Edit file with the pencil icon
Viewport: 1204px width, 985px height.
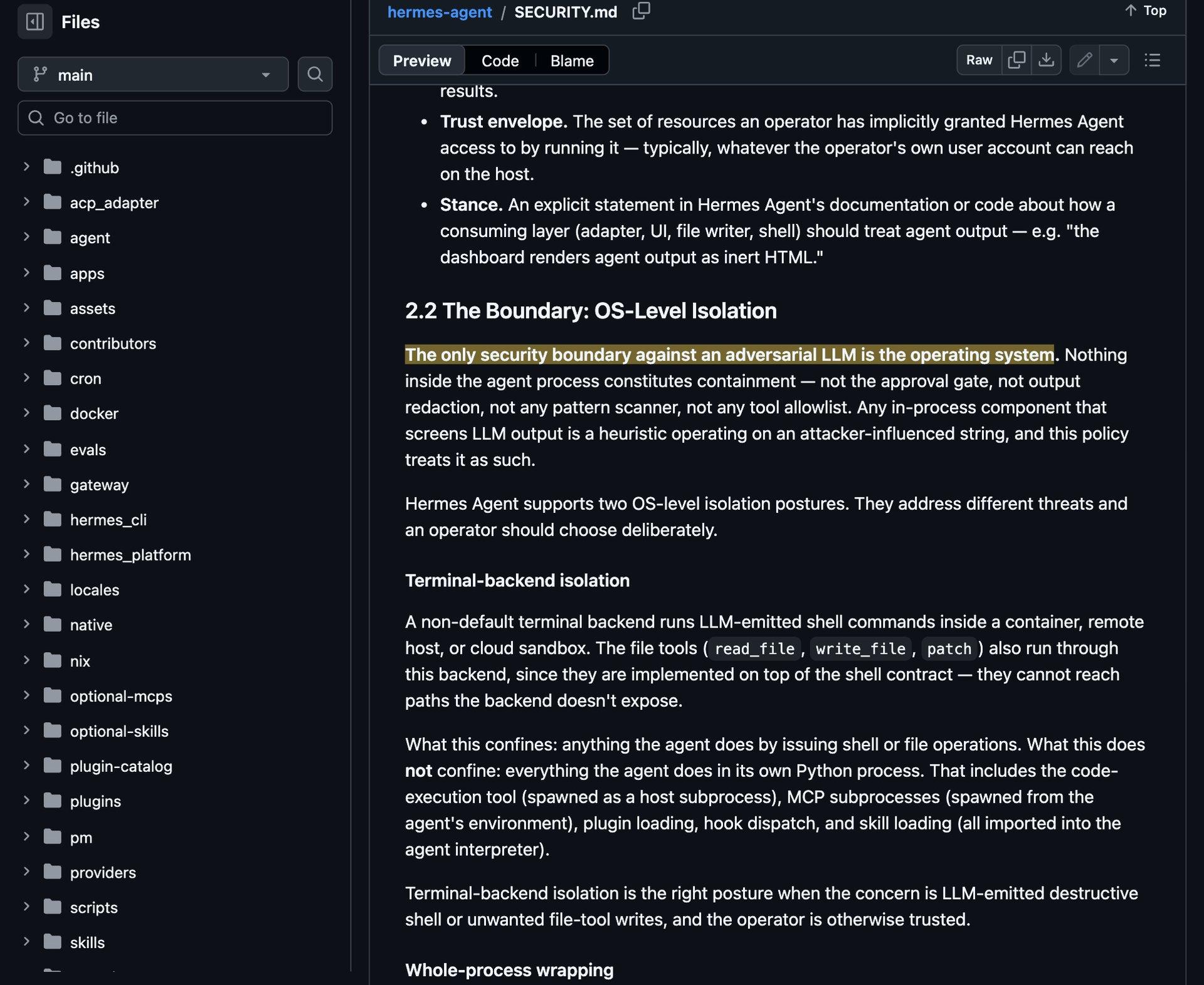coord(1085,60)
